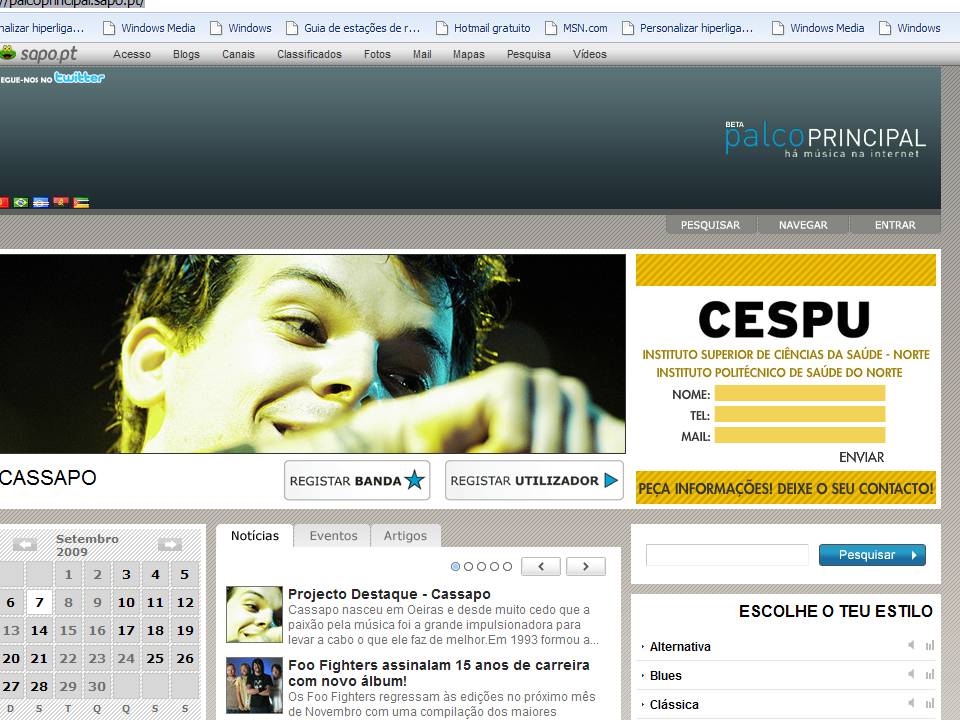Switch to the Artigos tab
This screenshot has width=960, height=720.
(405, 536)
